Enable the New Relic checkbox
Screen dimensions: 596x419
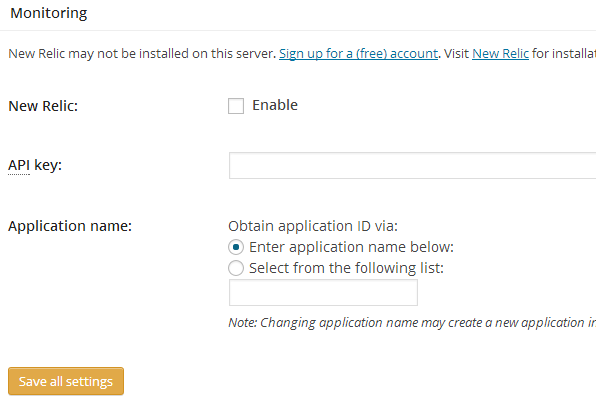(236, 106)
